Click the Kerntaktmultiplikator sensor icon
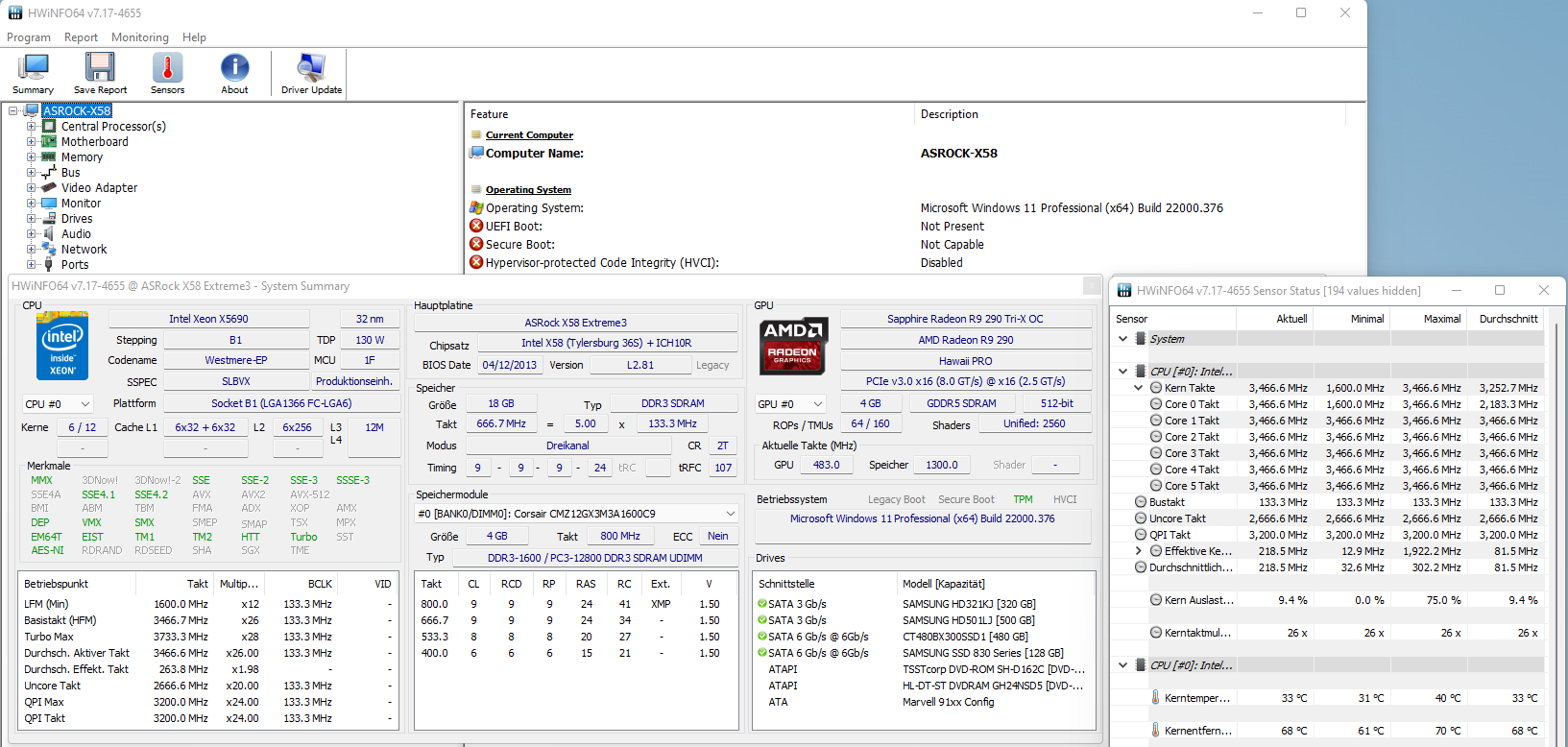The width and height of the screenshot is (1568, 747). (1156, 633)
